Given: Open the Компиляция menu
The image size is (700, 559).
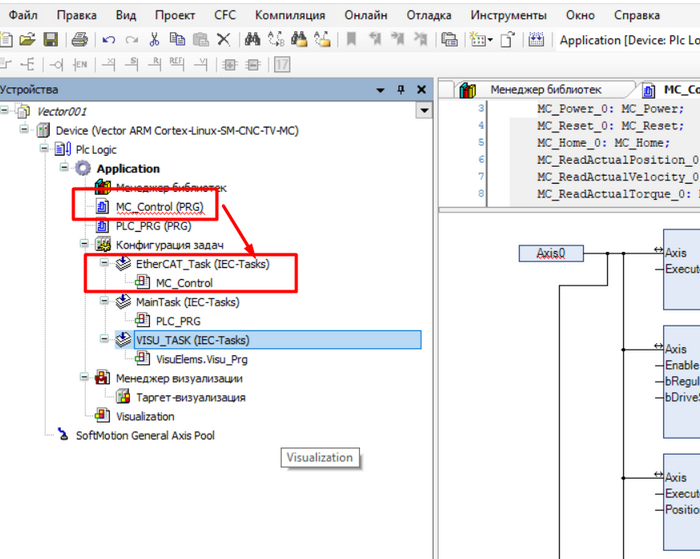Looking at the screenshot, I should [289, 15].
